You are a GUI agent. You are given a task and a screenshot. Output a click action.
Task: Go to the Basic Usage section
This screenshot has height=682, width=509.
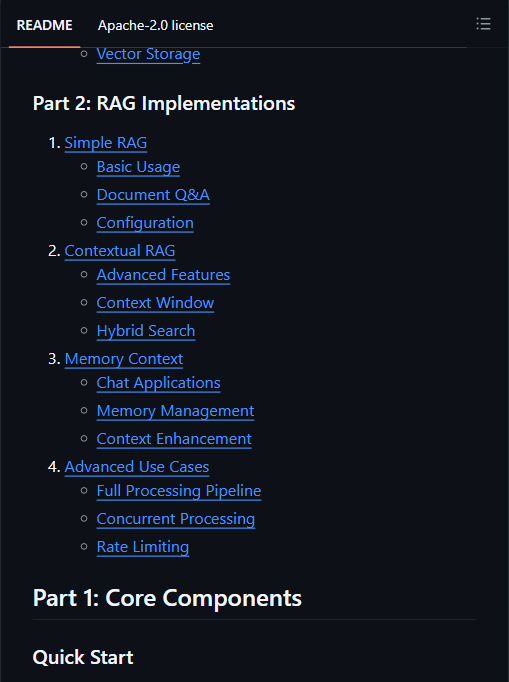click(x=138, y=167)
